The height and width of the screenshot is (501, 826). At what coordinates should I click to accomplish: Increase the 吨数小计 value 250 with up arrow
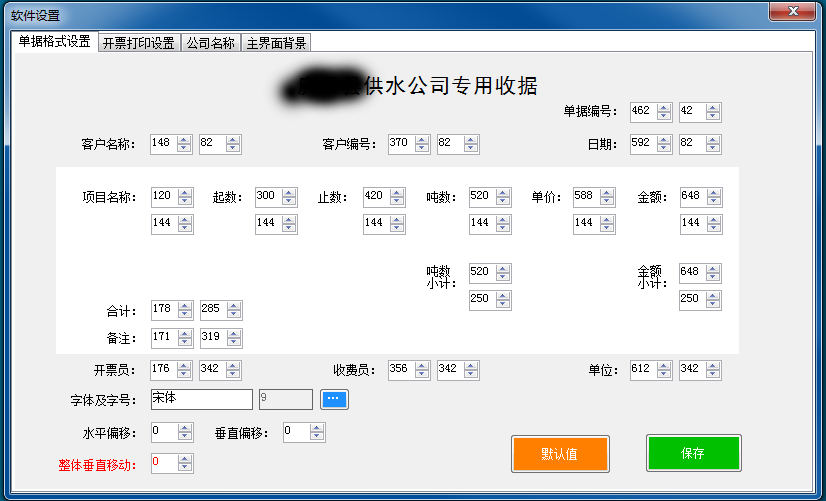(503, 296)
